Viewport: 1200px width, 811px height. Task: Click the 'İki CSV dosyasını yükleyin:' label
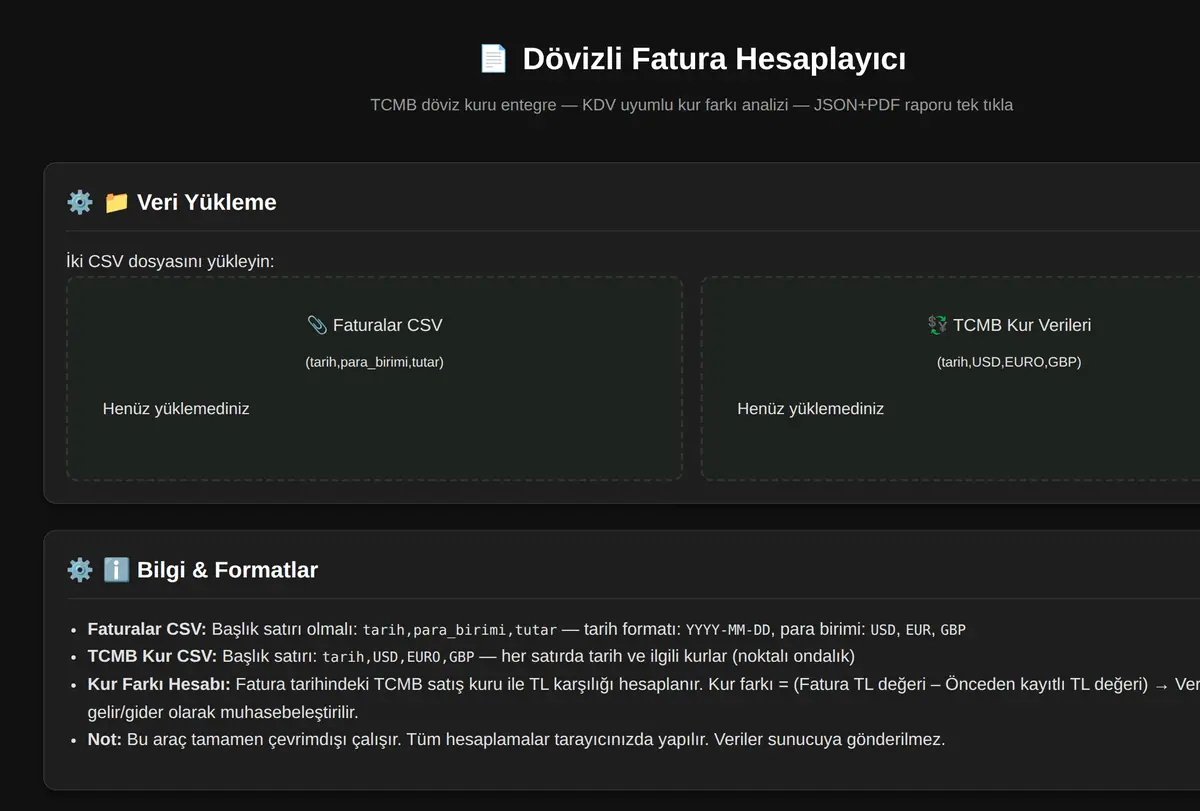pos(170,261)
